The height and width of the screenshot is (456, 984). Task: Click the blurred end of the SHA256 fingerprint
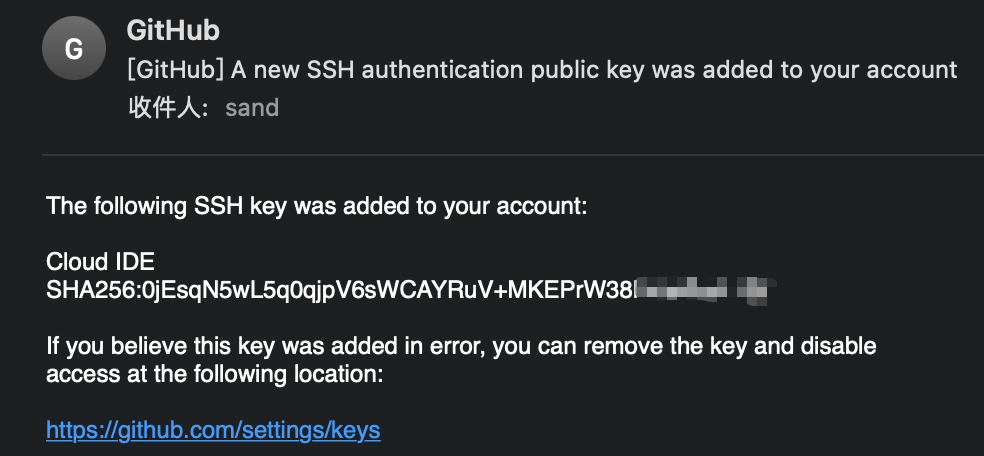702,290
